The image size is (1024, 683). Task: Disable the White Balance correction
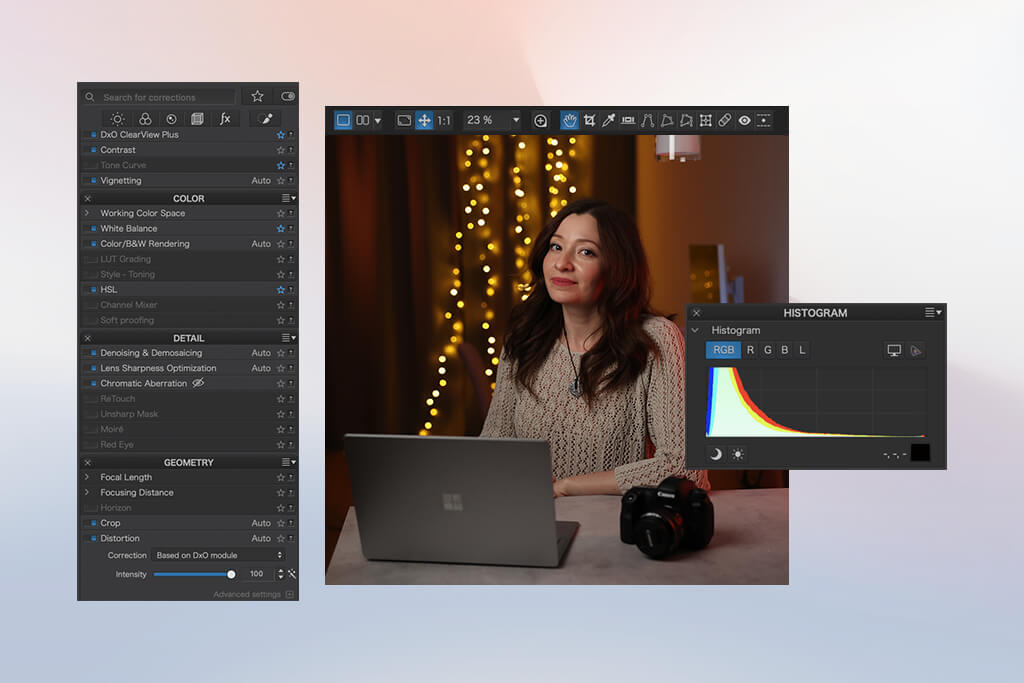93,229
